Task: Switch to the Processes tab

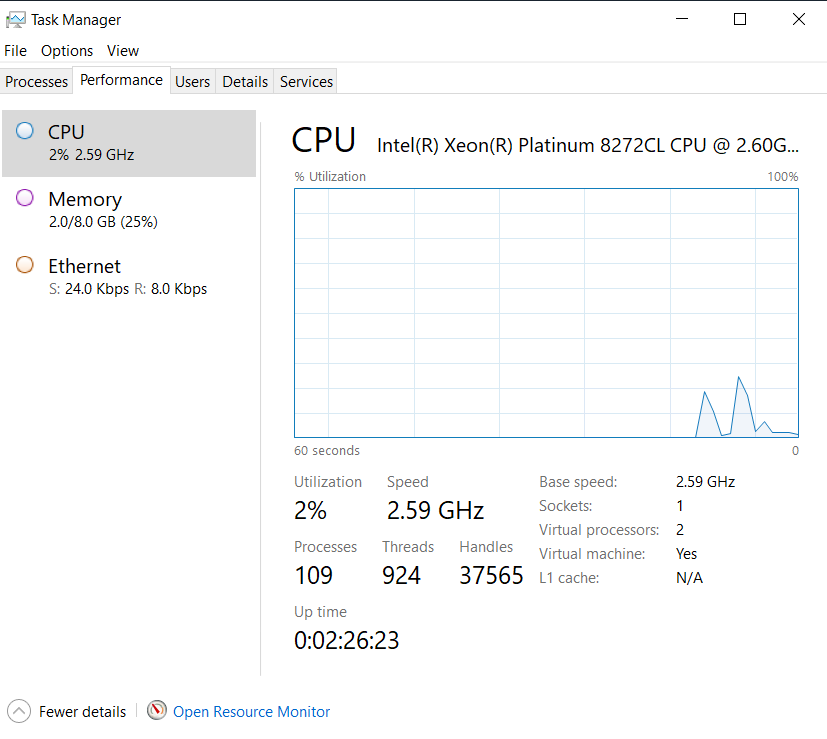Action: point(37,81)
